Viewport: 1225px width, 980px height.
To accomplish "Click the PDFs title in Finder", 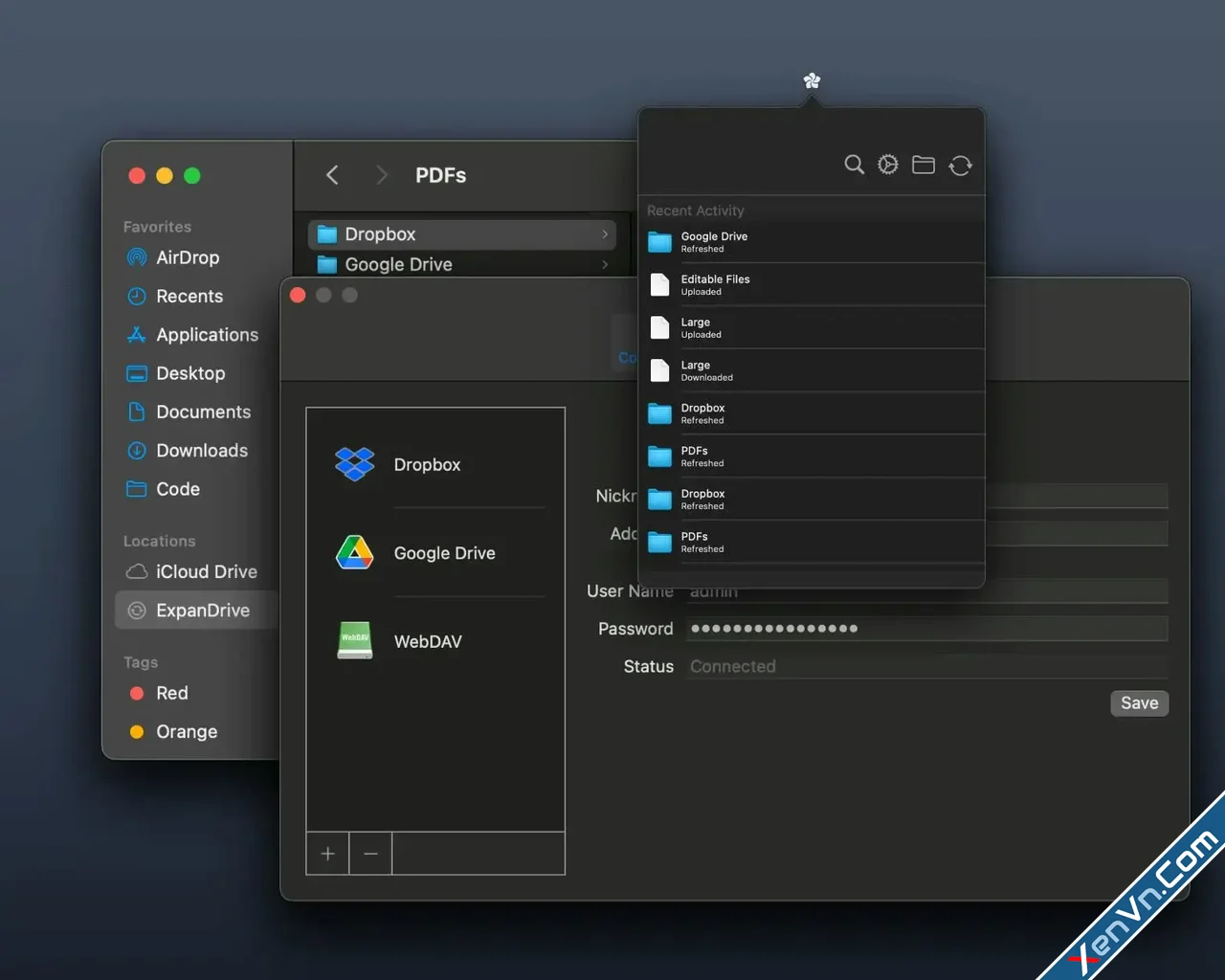I will [441, 175].
